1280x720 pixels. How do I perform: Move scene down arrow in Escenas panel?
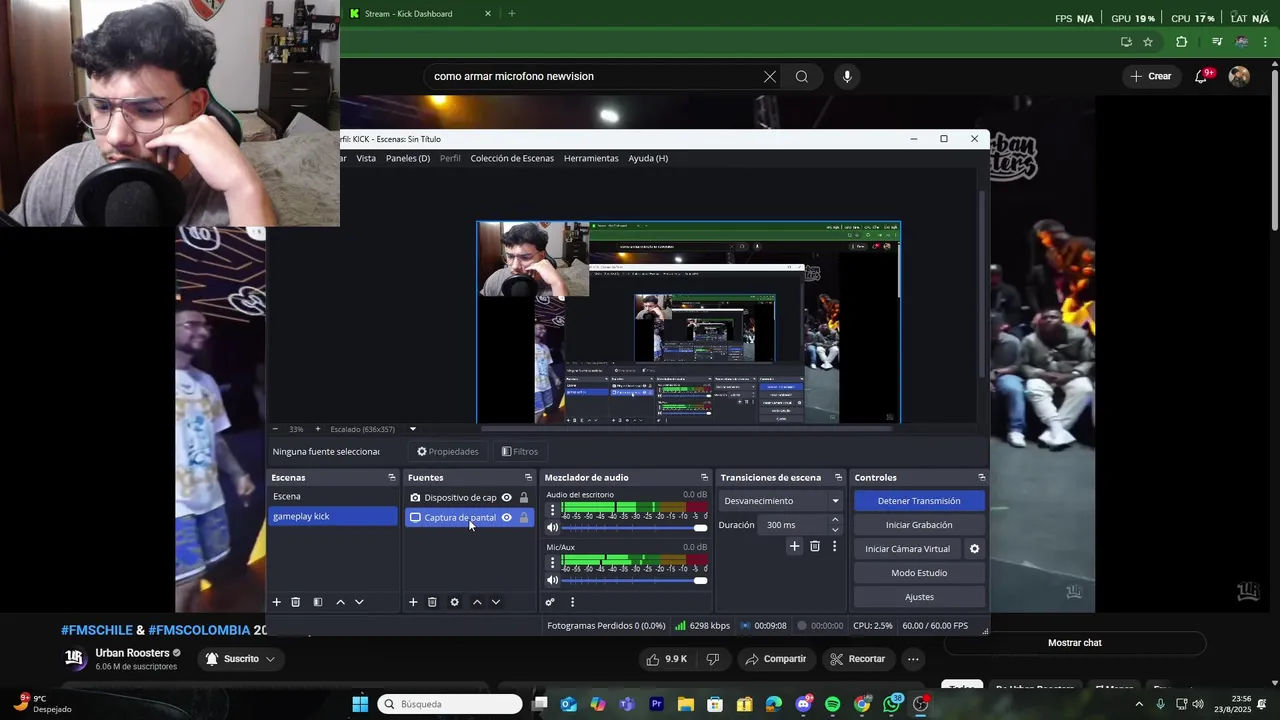click(359, 602)
